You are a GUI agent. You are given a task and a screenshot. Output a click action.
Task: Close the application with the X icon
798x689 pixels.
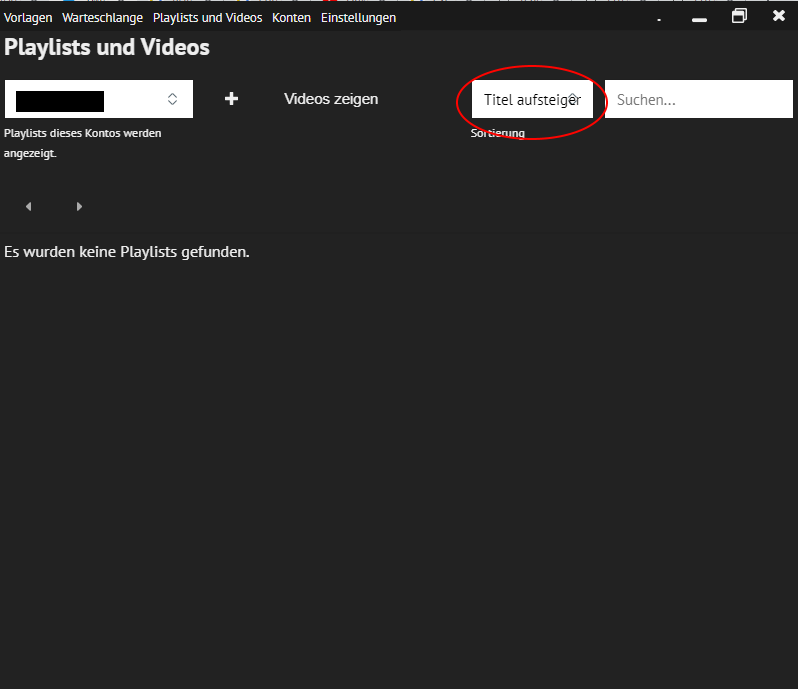[779, 16]
